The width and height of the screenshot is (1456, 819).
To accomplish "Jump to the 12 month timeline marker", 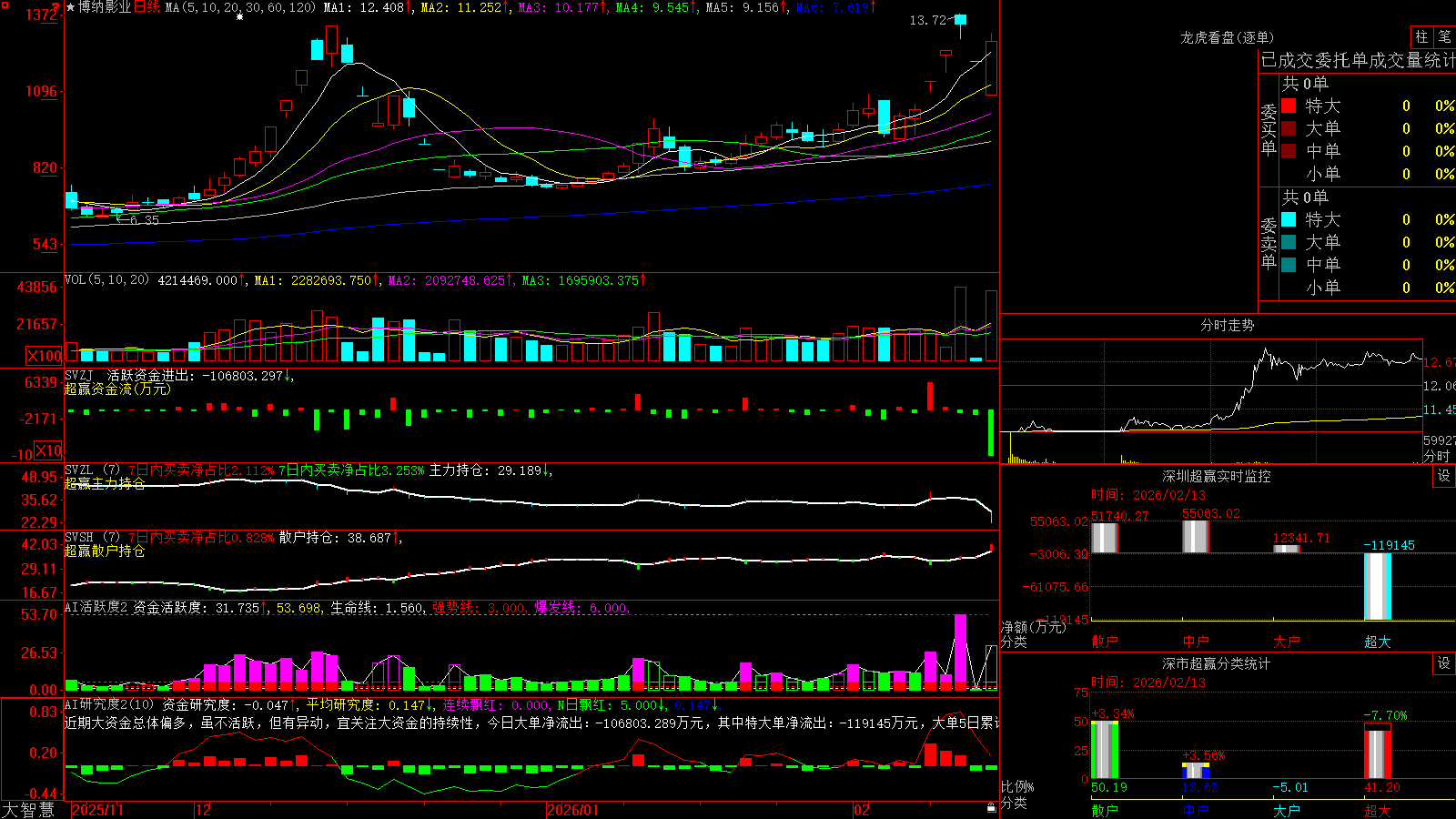I will tap(203, 810).
